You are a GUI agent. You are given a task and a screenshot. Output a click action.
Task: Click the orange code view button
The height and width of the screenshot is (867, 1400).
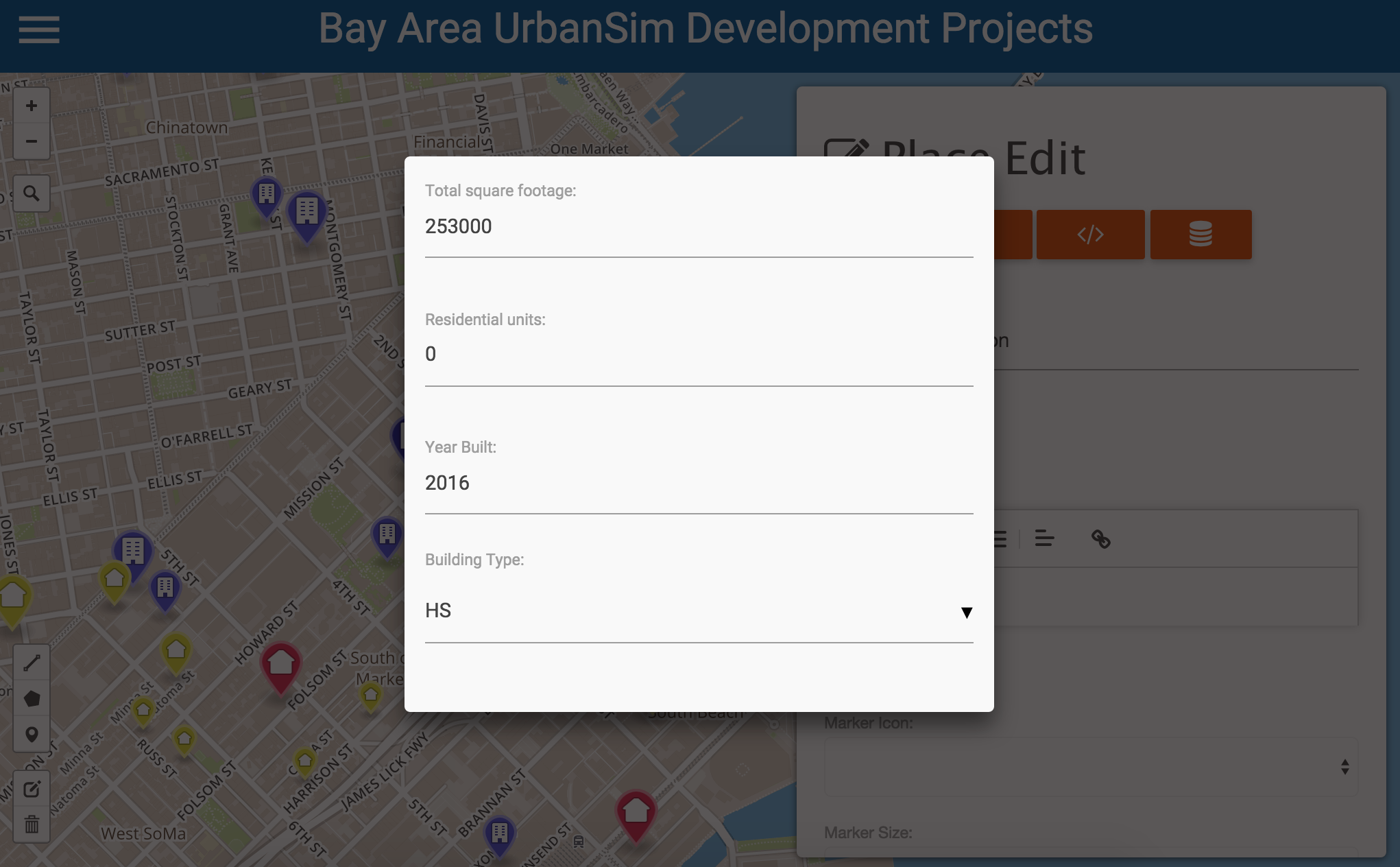pos(1090,235)
